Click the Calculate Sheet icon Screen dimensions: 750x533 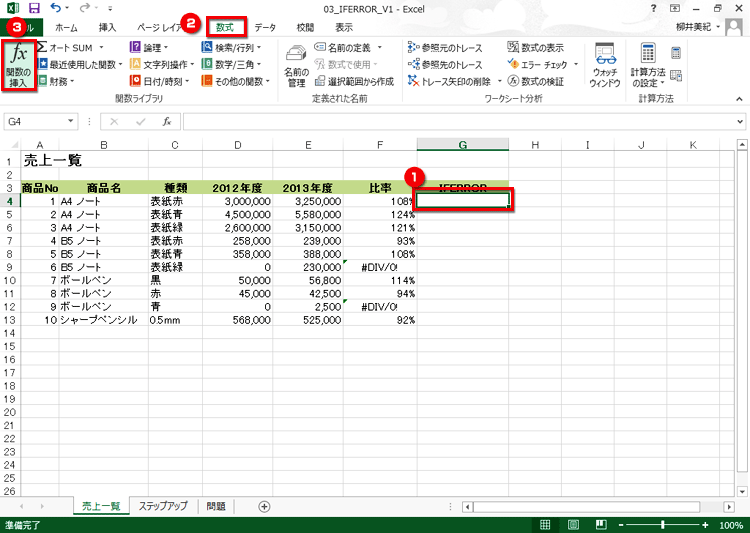coord(676,75)
